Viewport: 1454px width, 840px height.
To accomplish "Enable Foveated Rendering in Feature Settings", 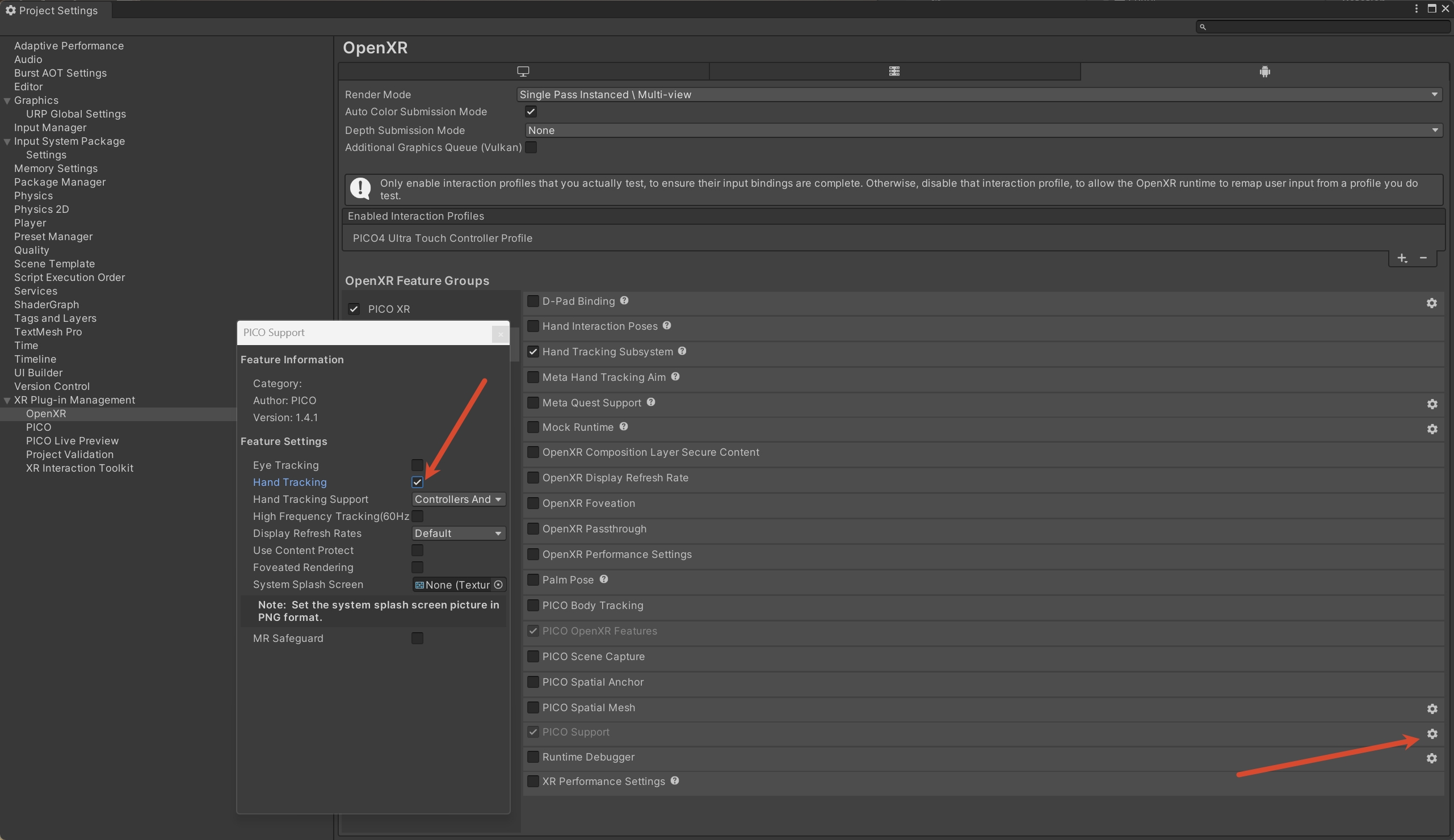I will pyautogui.click(x=417, y=567).
